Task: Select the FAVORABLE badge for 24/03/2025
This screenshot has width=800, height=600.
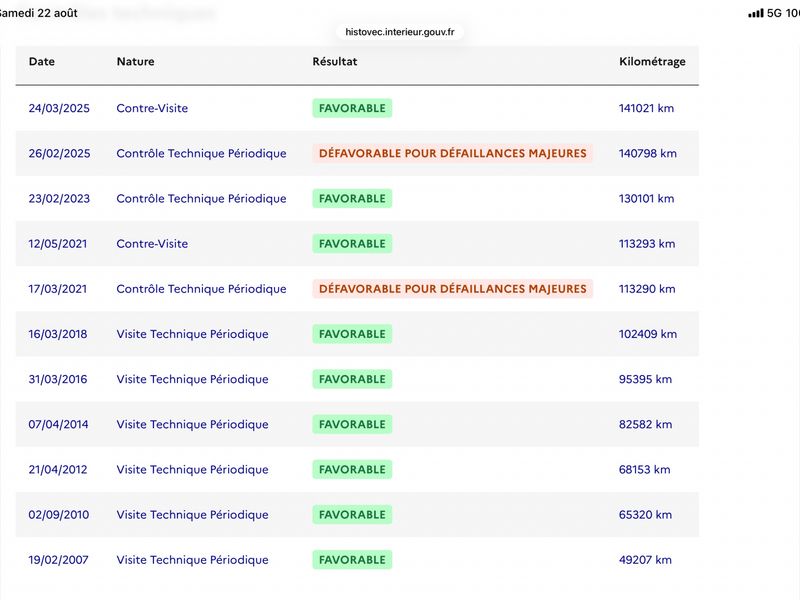Action: pos(352,108)
